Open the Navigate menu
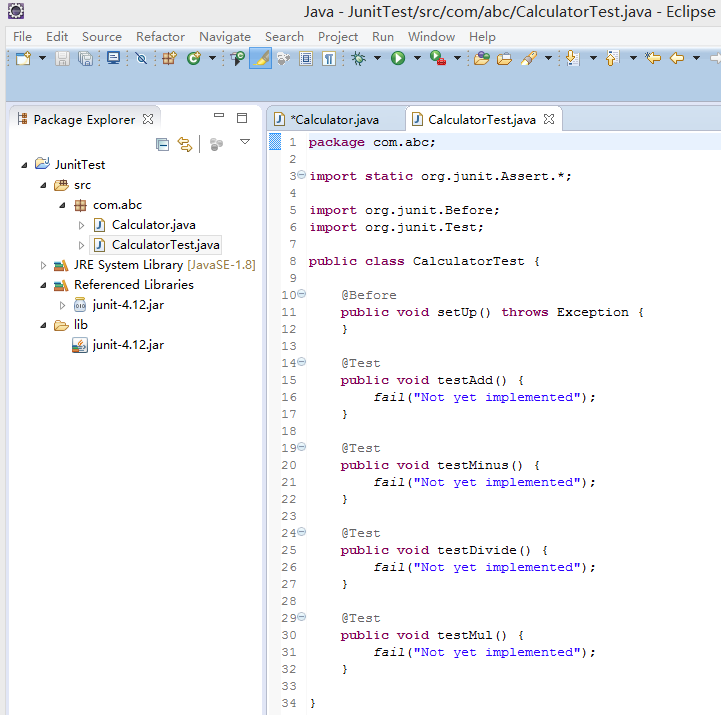The height and width of the screenshot is (715, 721). pos(225,36)
